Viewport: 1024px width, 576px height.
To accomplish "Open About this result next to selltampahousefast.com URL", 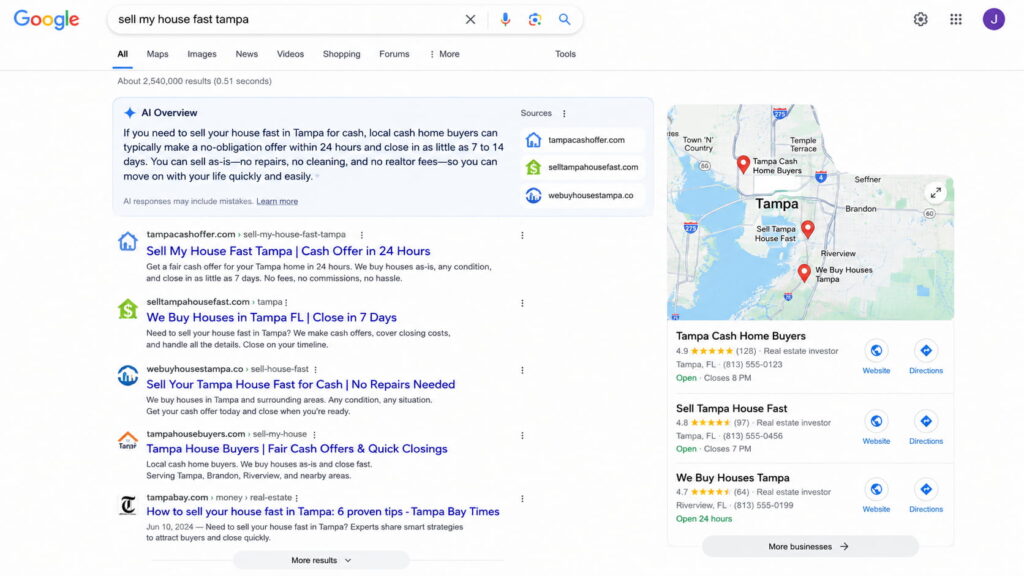I will point(286,302).
